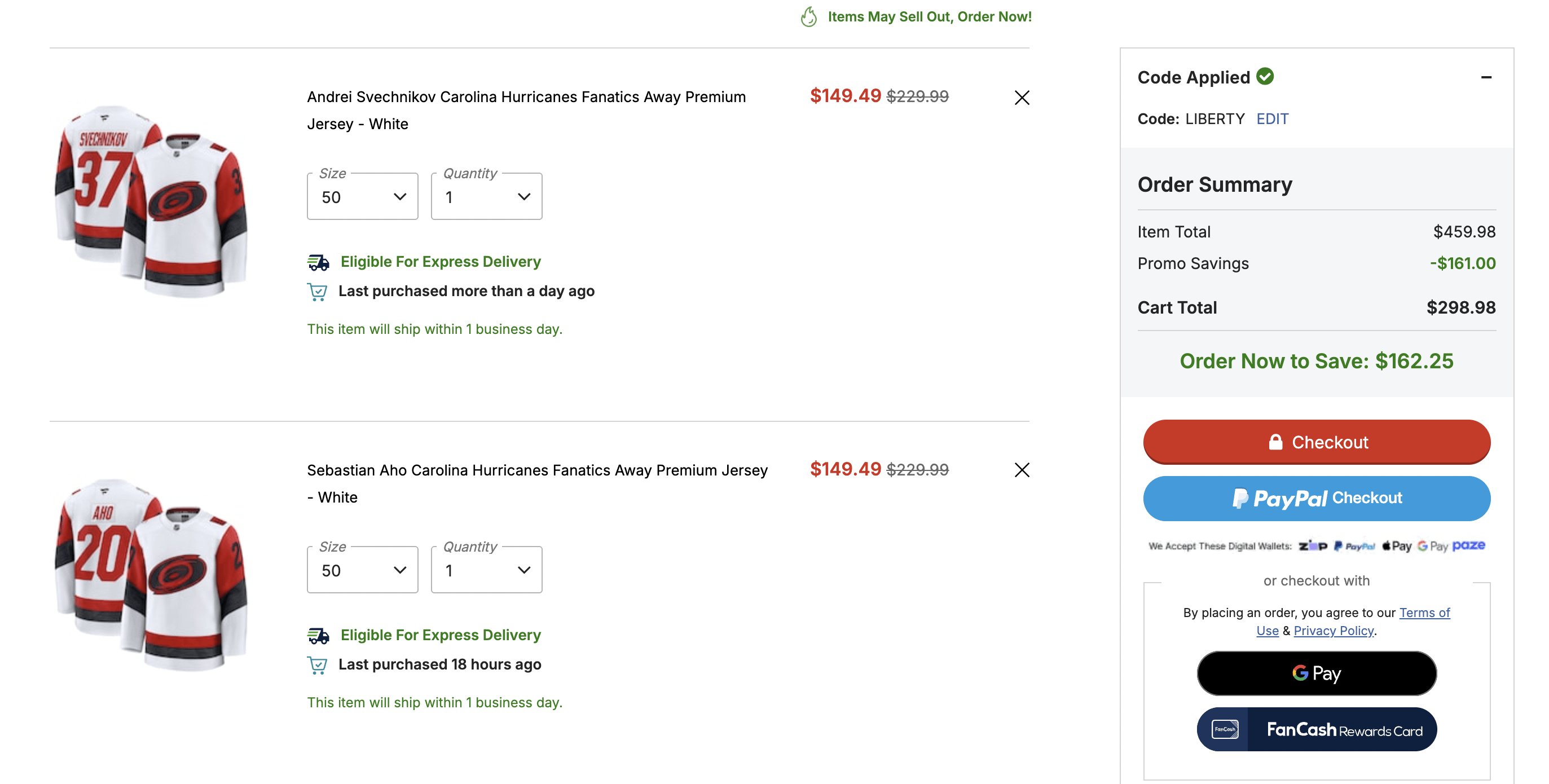
Task: Click express delivery truck icon for Svechnikov jersey
Action: [x=318, y=262]
